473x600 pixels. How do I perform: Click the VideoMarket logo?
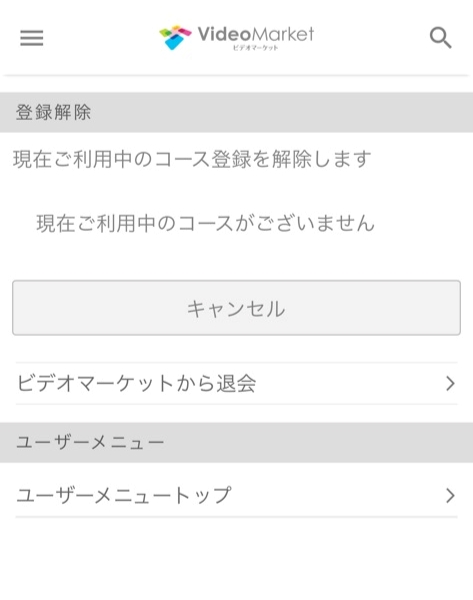(236, 38)
